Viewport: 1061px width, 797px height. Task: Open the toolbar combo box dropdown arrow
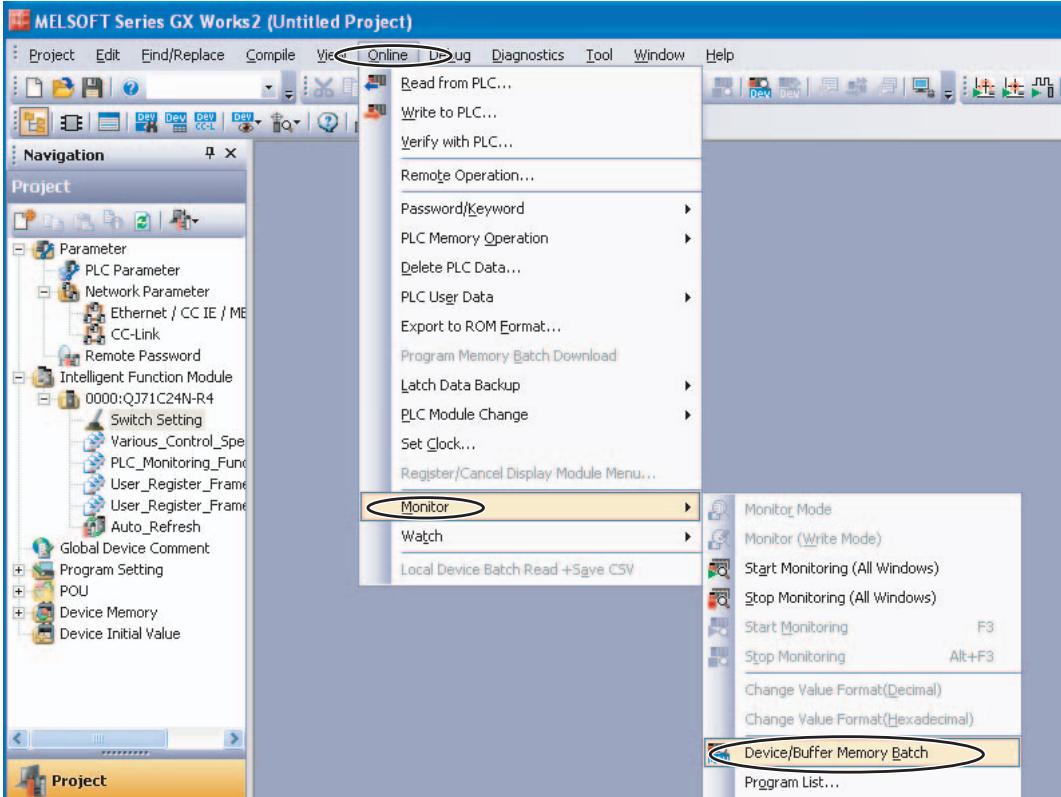pos(269,88)
